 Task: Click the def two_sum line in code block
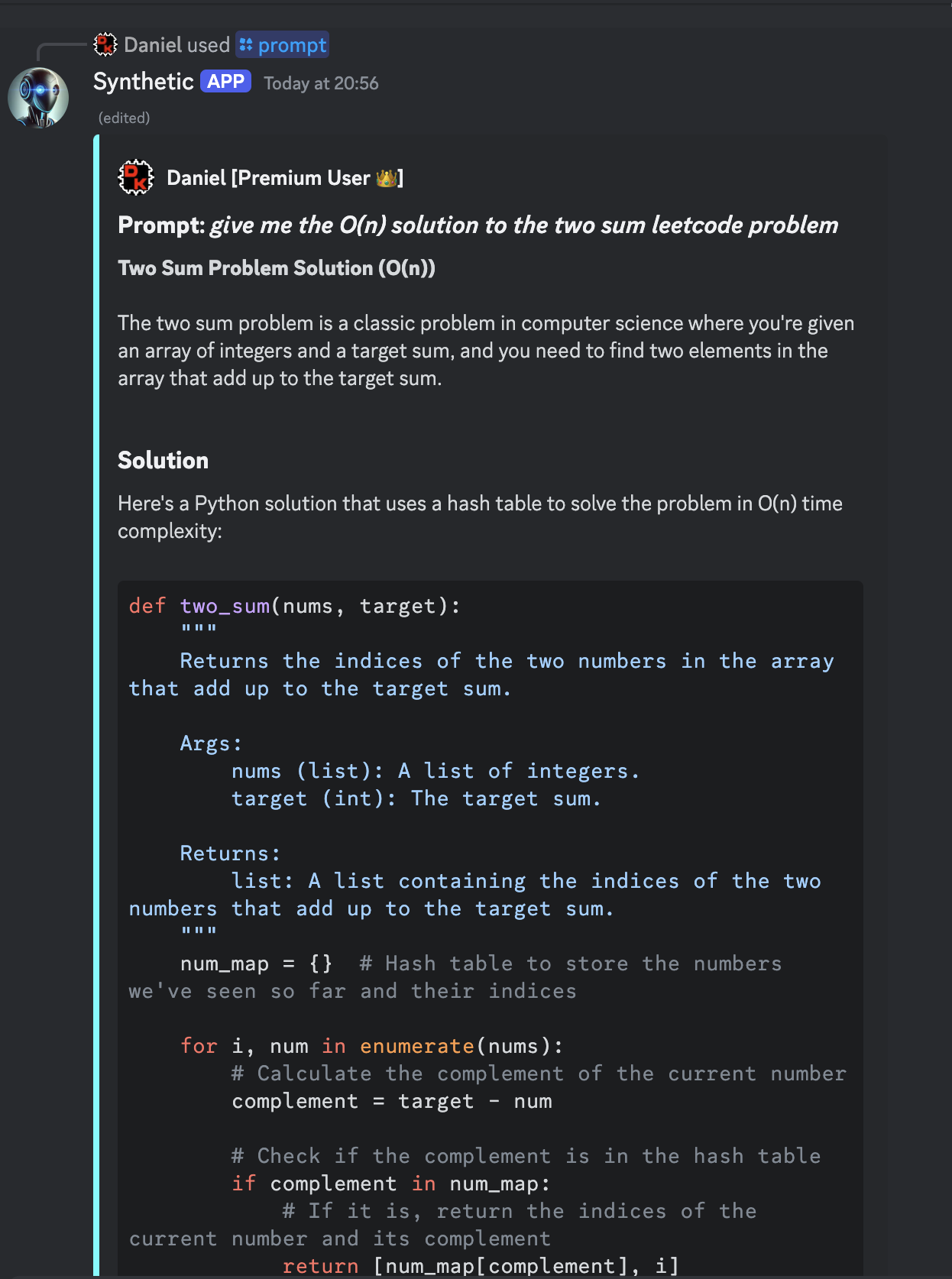[295, 606]
